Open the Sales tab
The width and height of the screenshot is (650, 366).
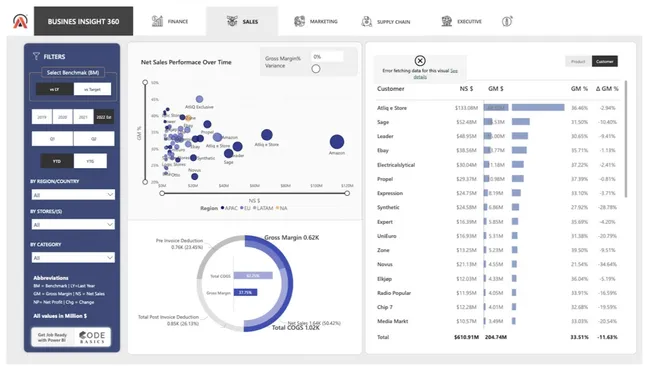[x=243, y=21]
